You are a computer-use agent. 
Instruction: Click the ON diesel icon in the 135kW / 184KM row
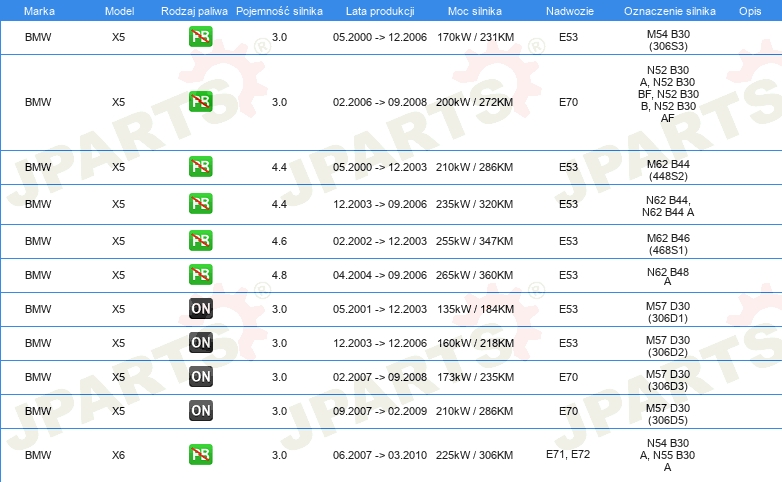coord(200,308)
